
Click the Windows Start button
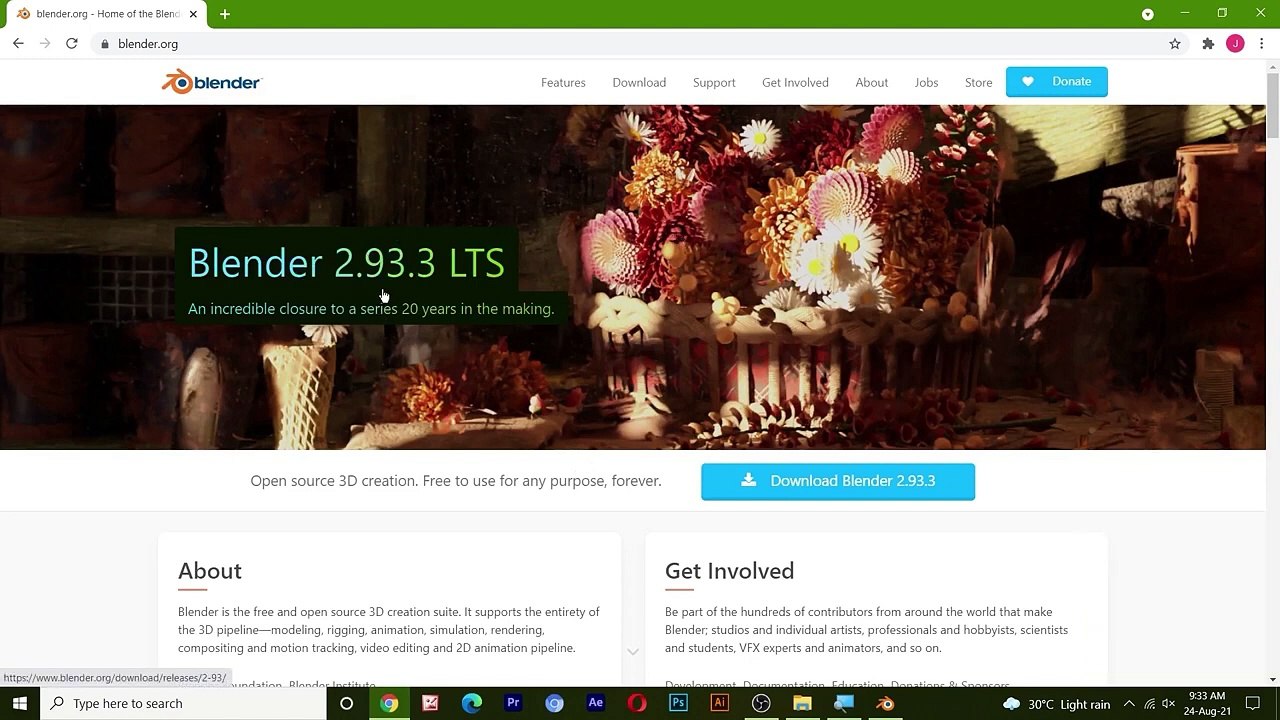coord(20,703)
